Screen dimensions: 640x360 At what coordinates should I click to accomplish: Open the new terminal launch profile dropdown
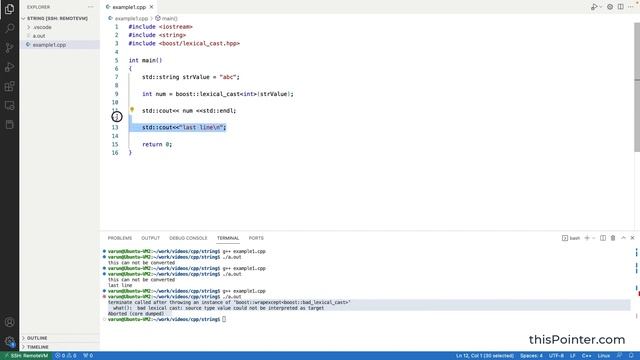[593, 238]
